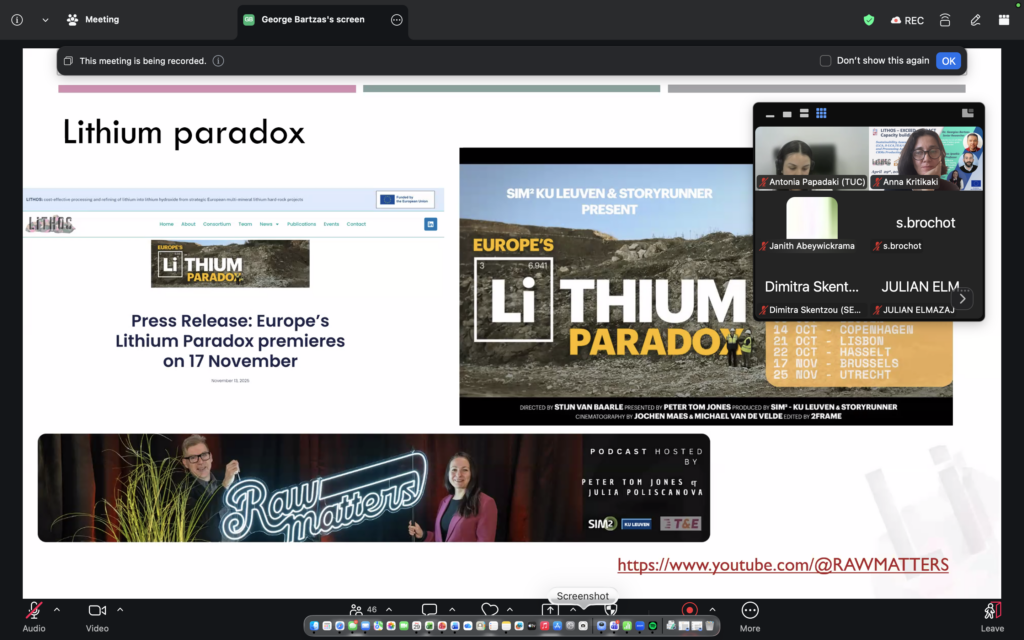
Task: Open the participants list showing 46
Action: coord(363,610)
